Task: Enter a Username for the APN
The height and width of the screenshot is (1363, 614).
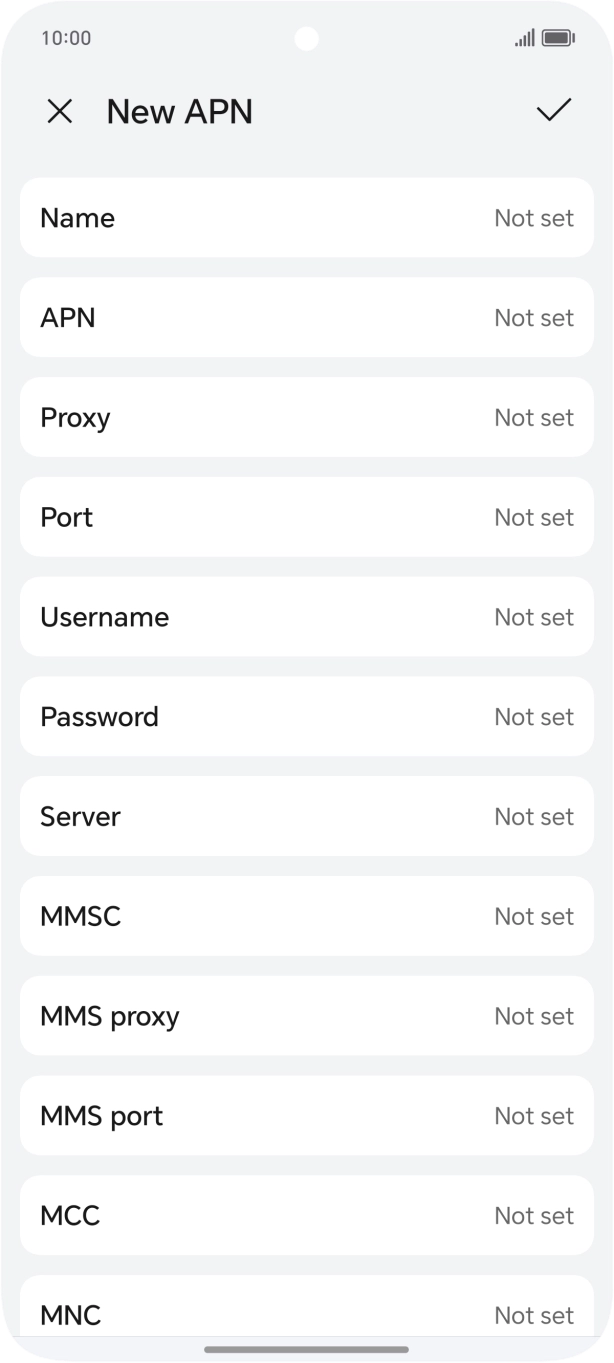Action: click(306, 617)
